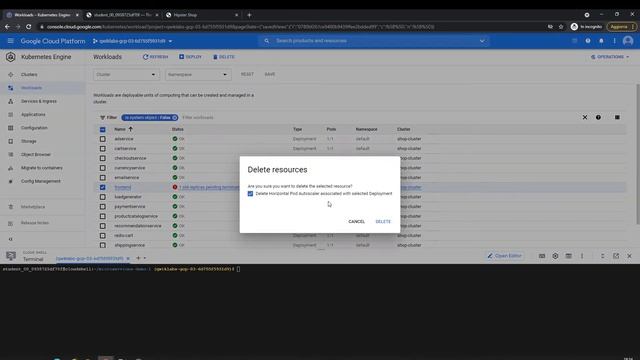This screenshot has width=640, height=360.
Task: Close the Cloud Shell panel
Action: coord(629,256)
